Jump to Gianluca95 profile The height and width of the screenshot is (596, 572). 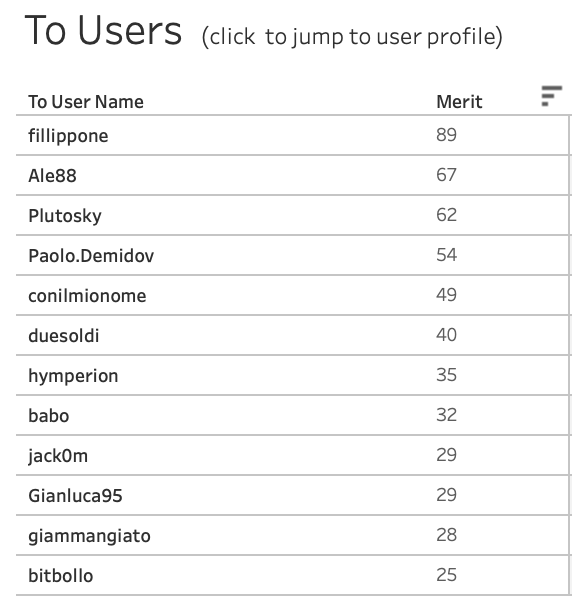click(75, 496)
